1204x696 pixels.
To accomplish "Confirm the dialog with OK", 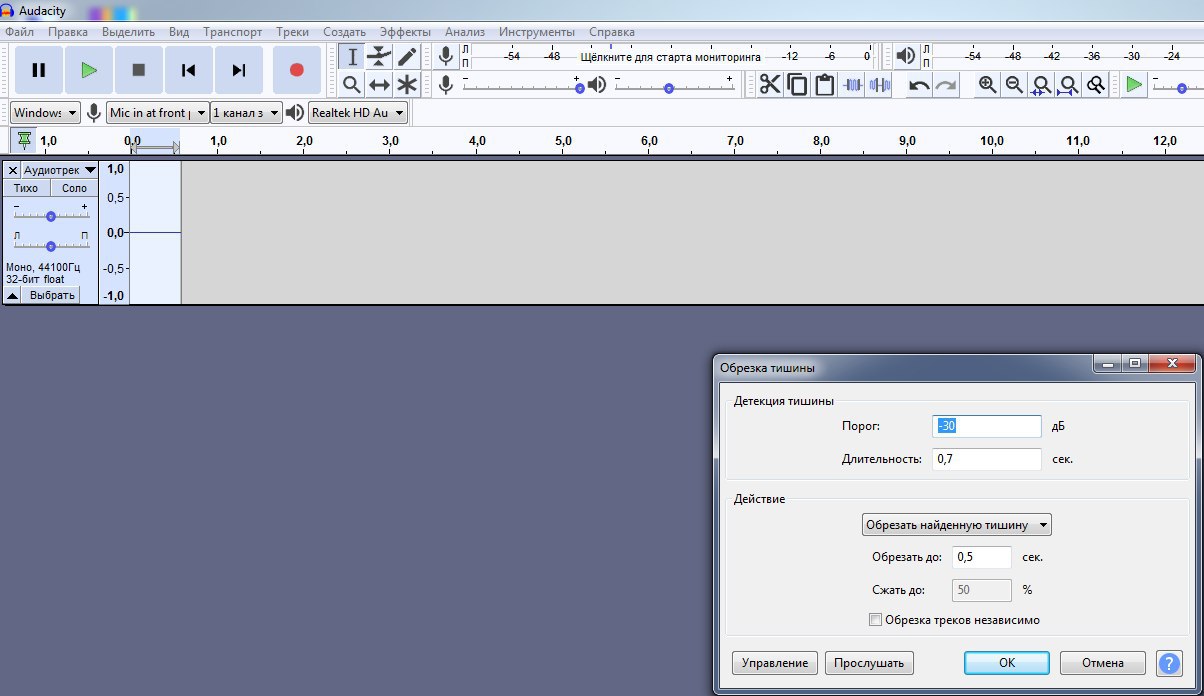I will coord(1007,663).
